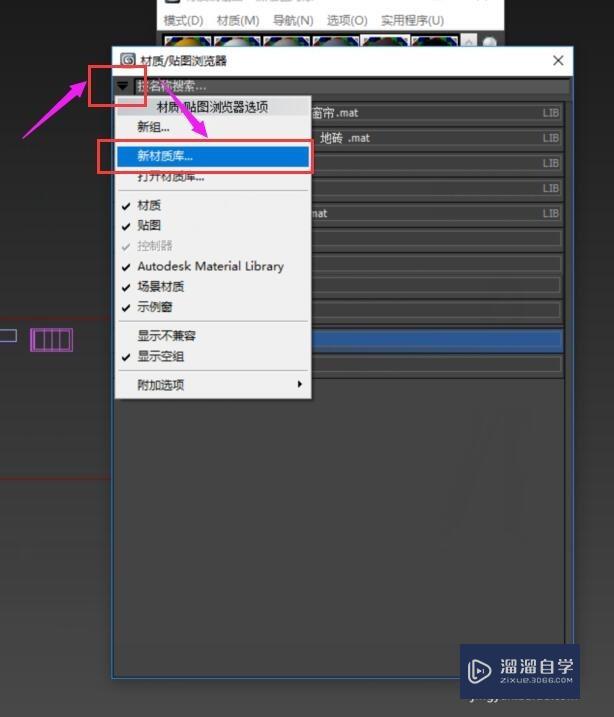Image resolution: width=614 pixels, height=717 pixels.
Task: Toggle the 示例窗 checkmark option
Action: click(213, 307)
